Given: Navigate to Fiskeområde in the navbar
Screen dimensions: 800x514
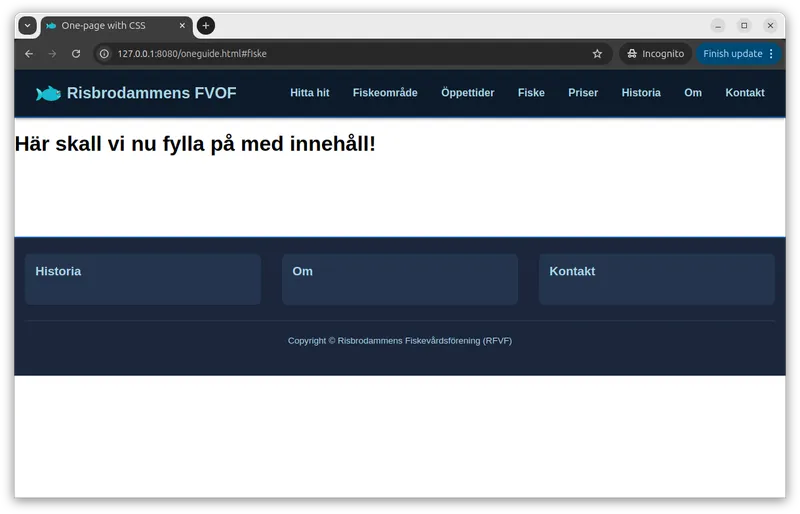Looking at the screenshot, I should [x=385, y=93].
